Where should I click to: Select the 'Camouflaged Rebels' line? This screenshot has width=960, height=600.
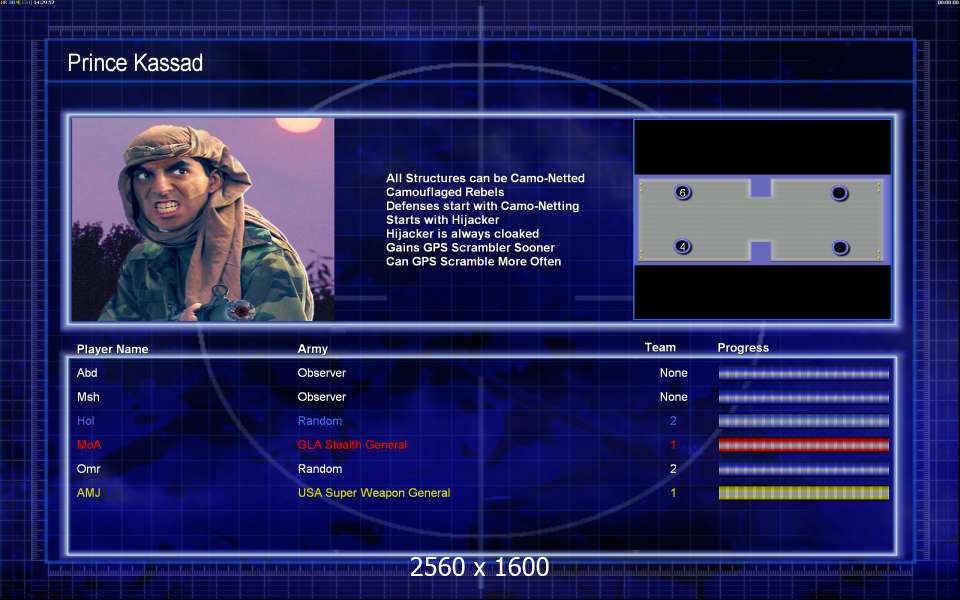[445, 192]
